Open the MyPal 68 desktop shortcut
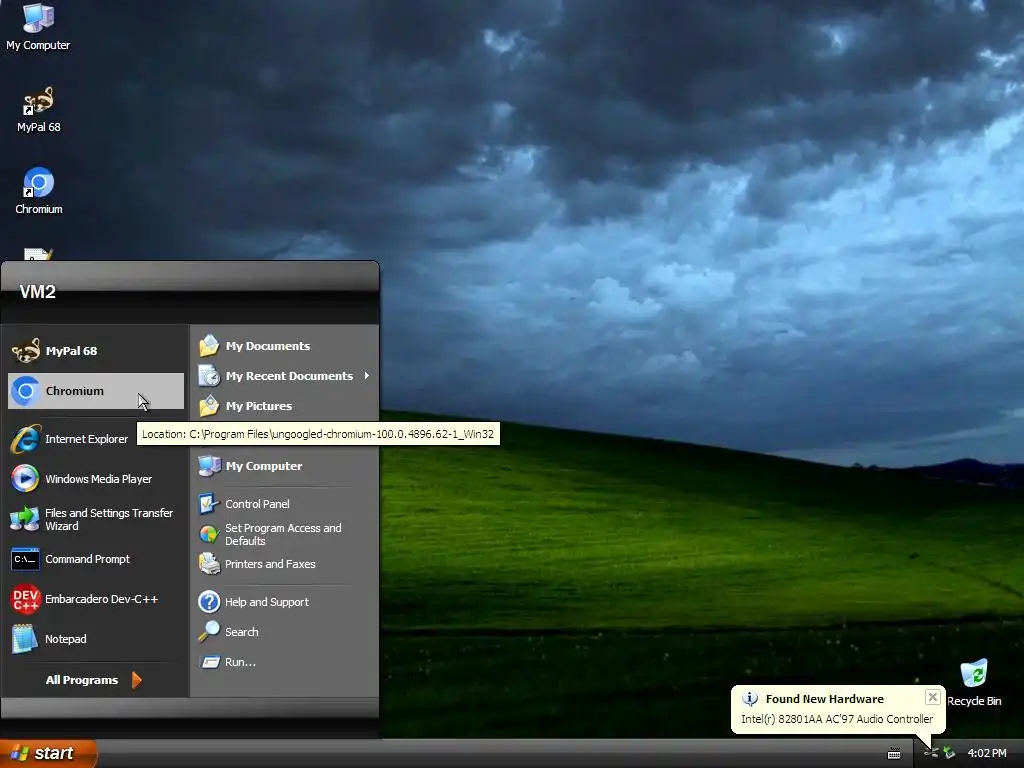Screen dimensions: 1024x768 pos(39,110)
